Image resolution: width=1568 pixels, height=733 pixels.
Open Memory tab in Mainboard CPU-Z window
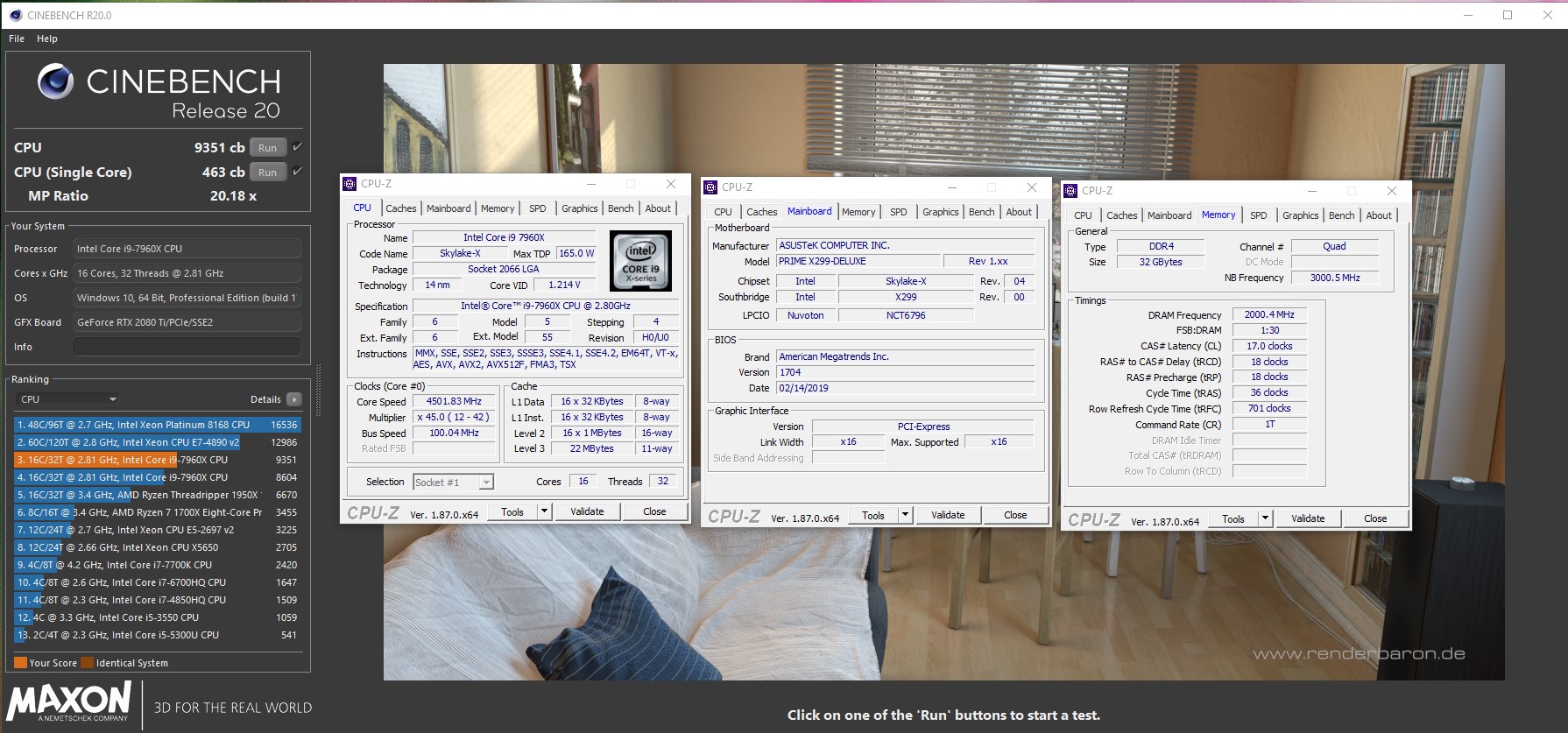[x=858, y=212]
